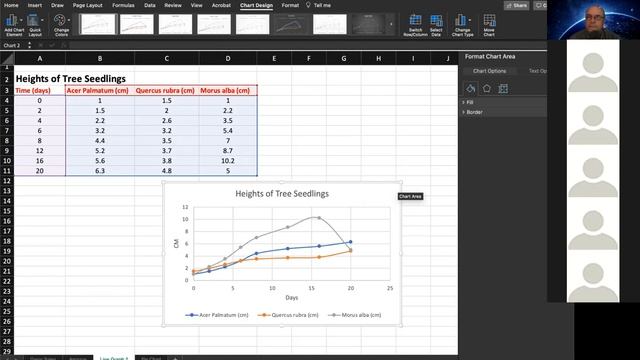Open the View ribbon tab

point(196,5)
